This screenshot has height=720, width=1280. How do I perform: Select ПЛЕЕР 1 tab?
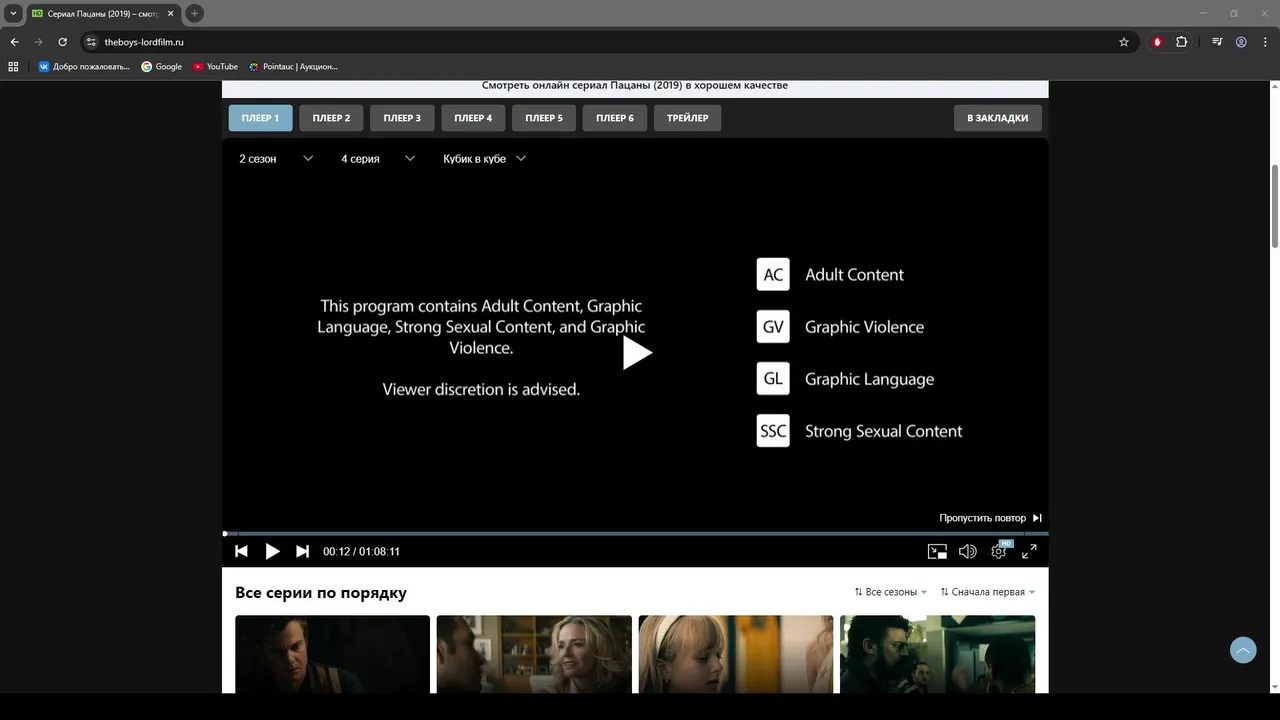click(260, 118)
